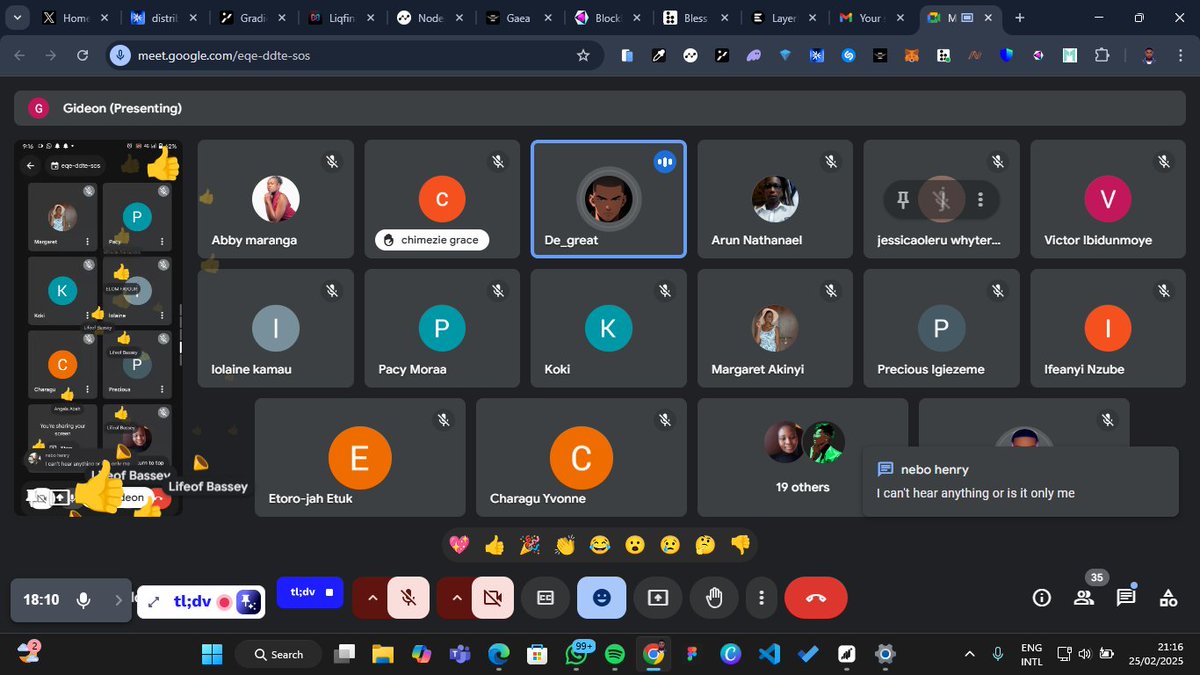The width and height of the screenshot is (1200, 675).
Task: Send the crying face reaction
Action: (670, 545)
